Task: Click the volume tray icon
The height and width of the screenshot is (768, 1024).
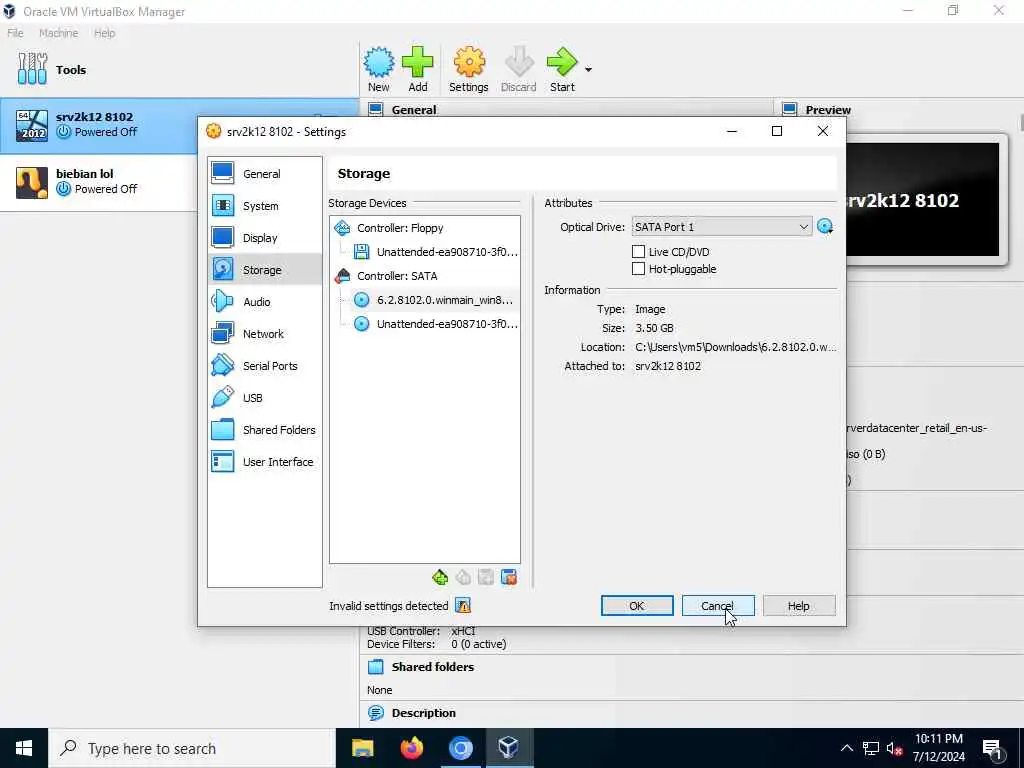Action: [x=894, y=748]
